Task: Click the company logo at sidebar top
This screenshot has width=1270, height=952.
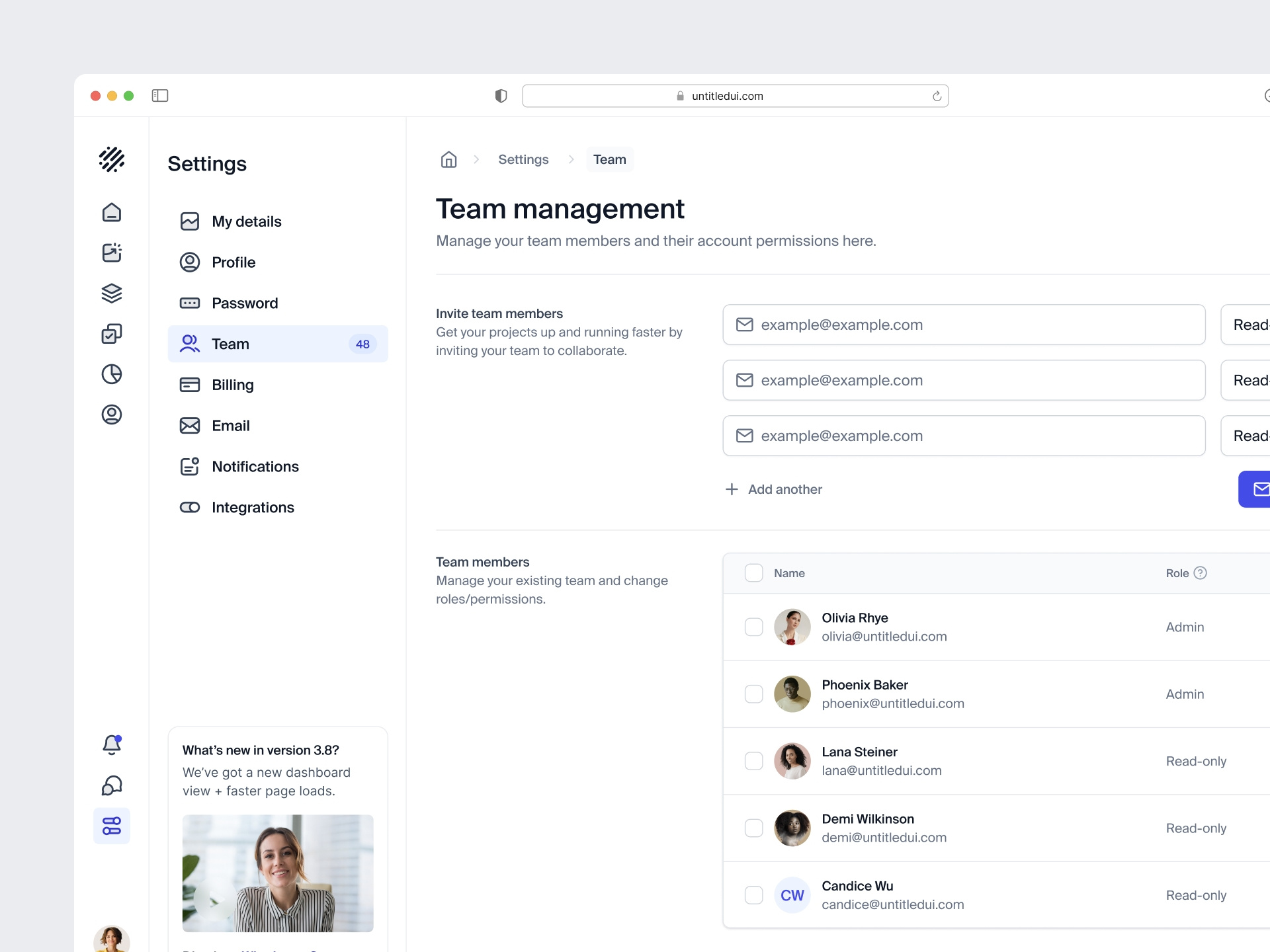Action: pyautogui.click(x=112, y=160)
